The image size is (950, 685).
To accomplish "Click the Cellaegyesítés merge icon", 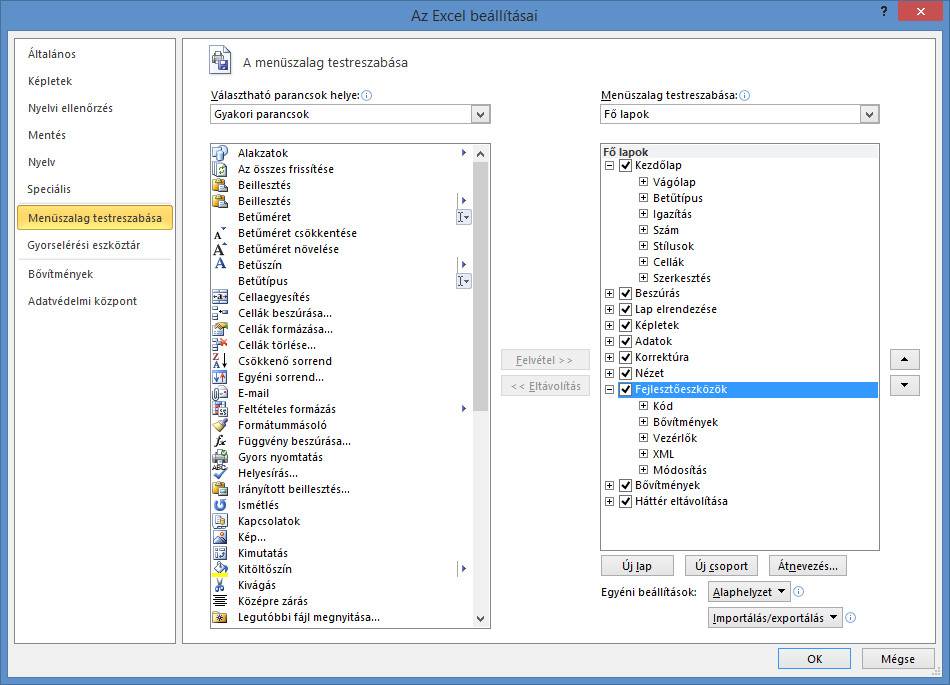I will pyautogui.click(x=220, y=297).
